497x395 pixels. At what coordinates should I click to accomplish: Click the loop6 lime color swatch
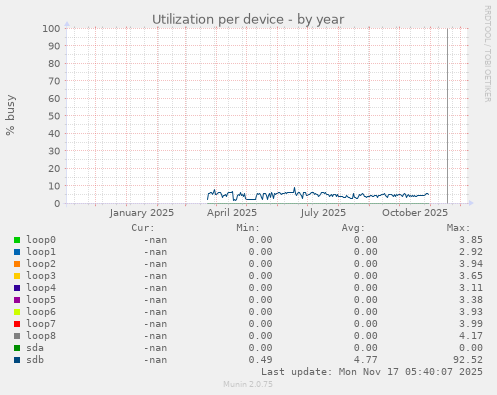pos(17,312)
